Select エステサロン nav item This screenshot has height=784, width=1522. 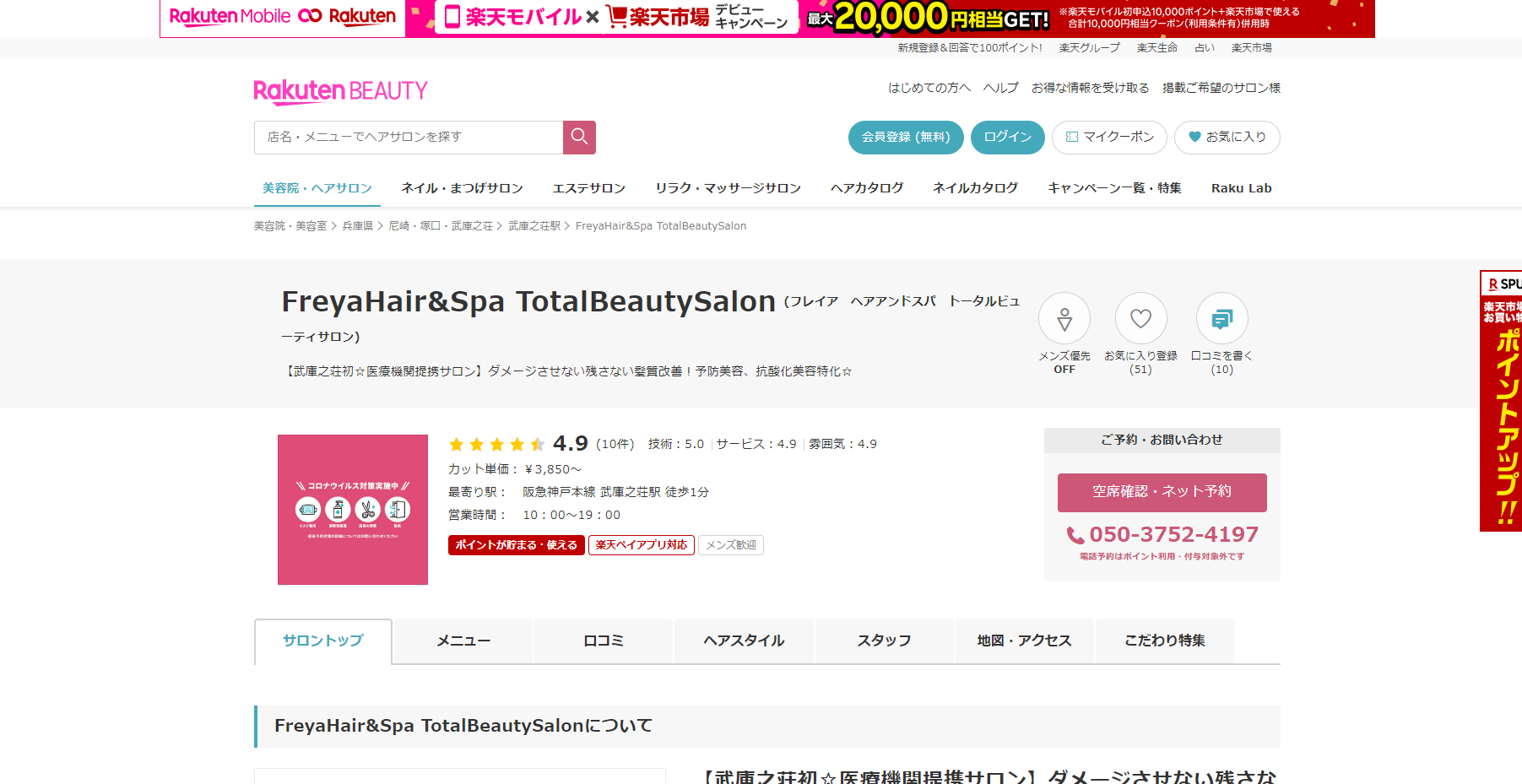click(589, 188)
